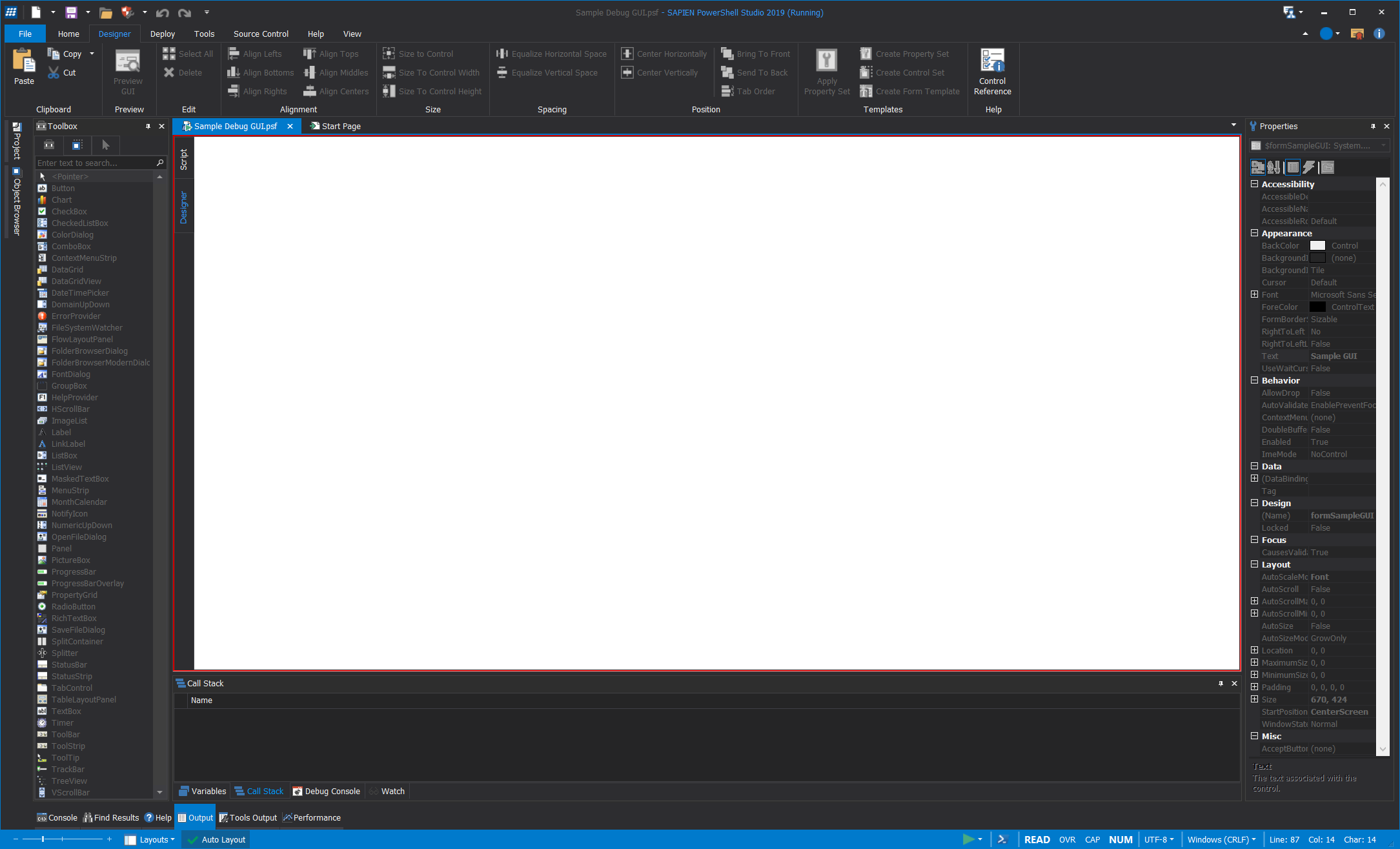Viewport: 1400px width, 849px height.
Task: Open the Copy dropdown arrow
Action: point(92,54)
